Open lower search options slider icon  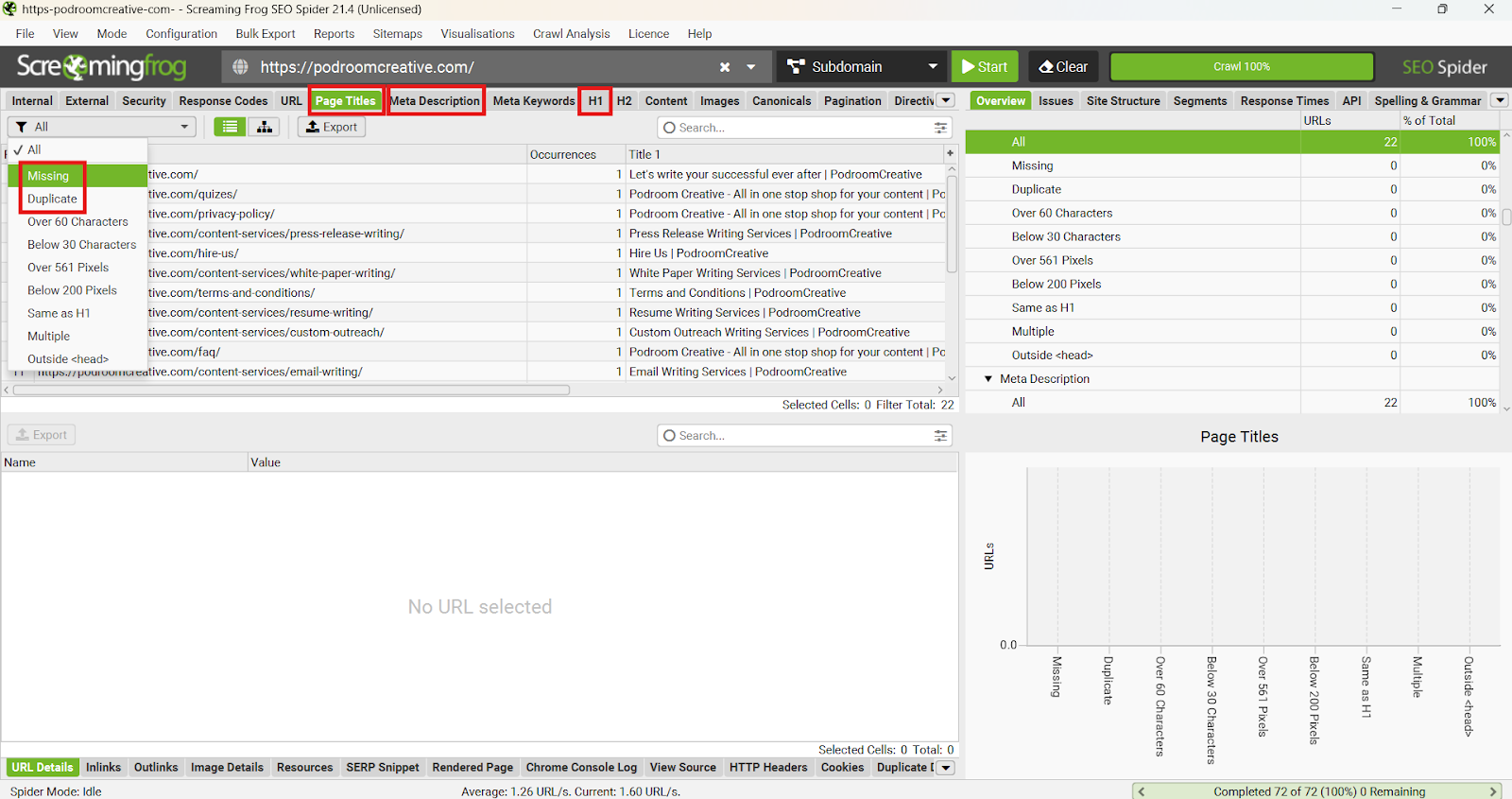tap(940, 436)
